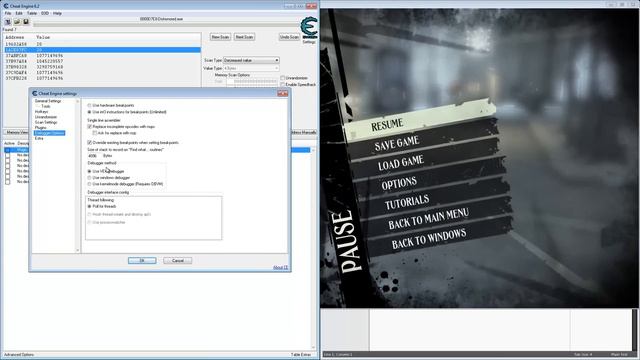Select Unrandomizer in settings tree
The height and width of the screenshot is (360, 640).
[46, 117]
